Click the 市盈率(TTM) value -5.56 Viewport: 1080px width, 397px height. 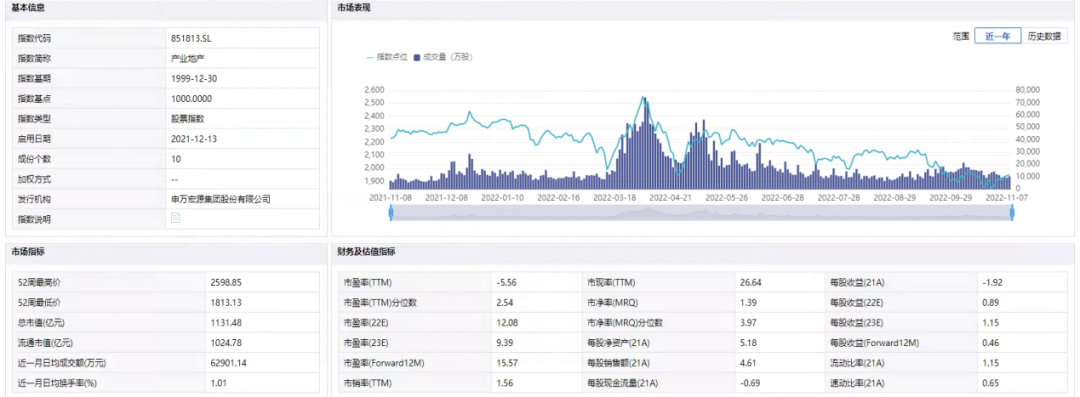pyautogui.click(x=506, y=282)
